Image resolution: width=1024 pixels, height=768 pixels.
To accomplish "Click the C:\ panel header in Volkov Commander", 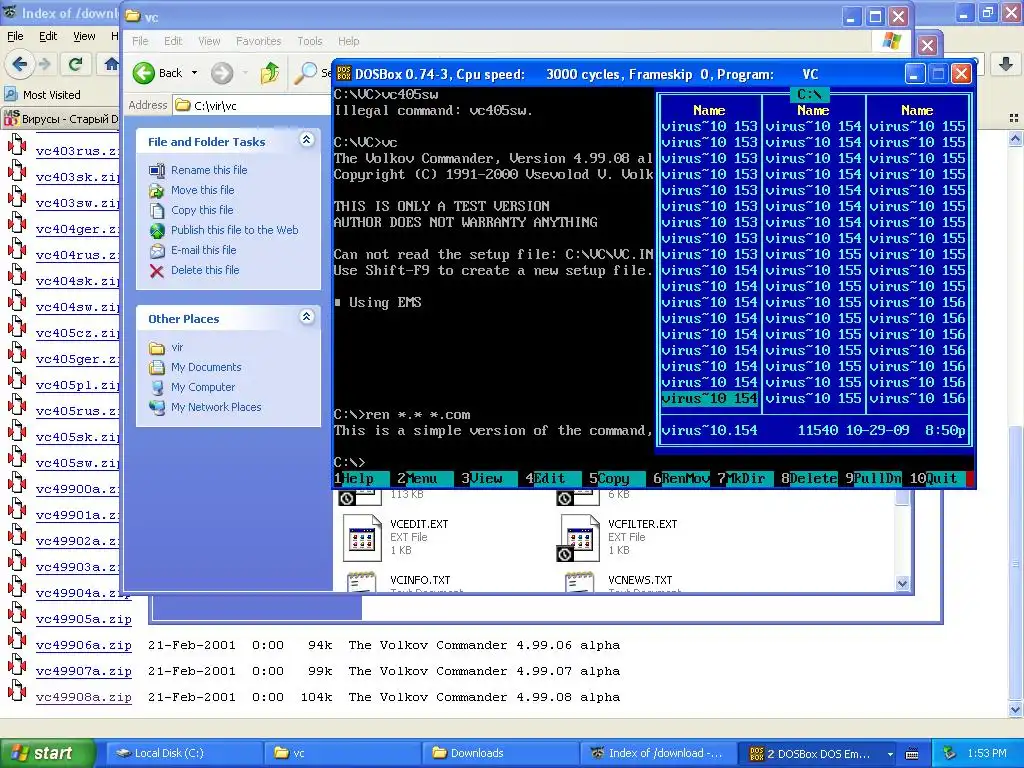I will [x=809, y=94].
